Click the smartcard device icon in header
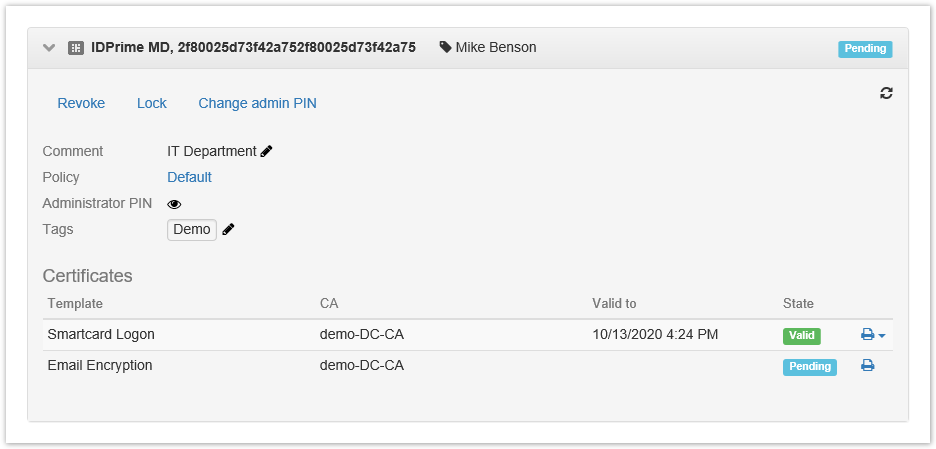The image size is (936, 449). click(75, 48)
